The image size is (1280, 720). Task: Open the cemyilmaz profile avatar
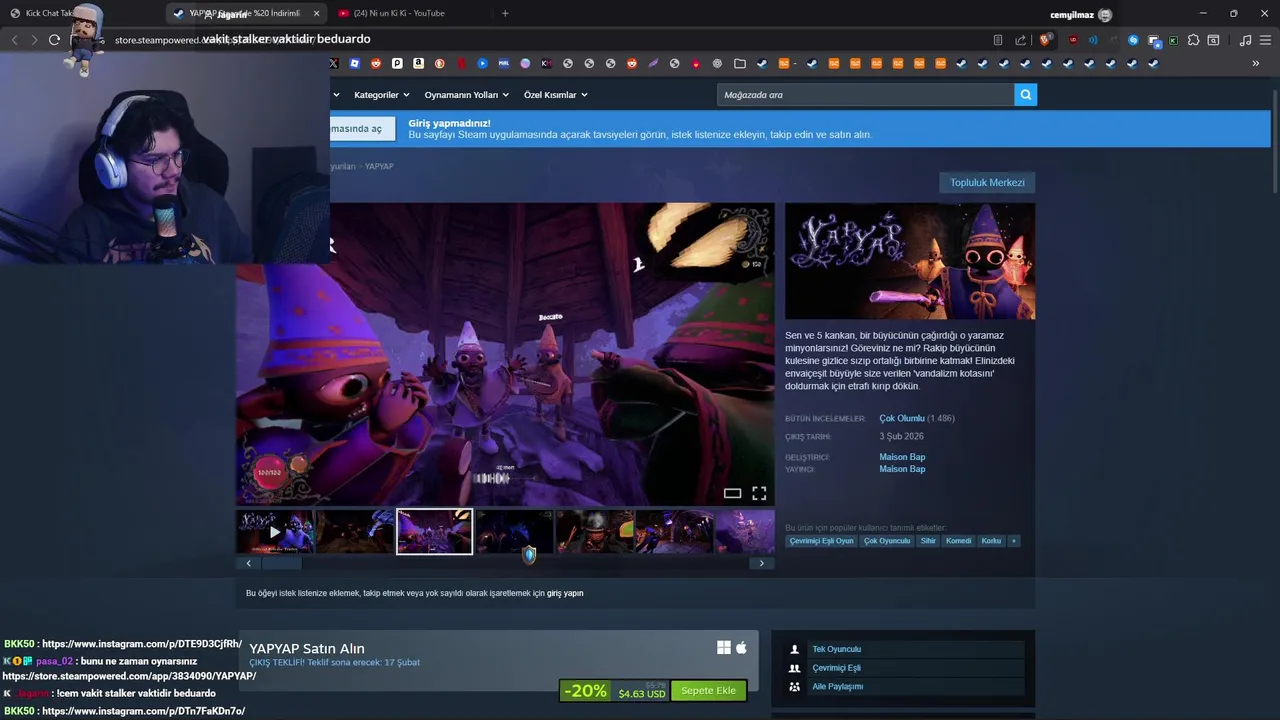[x=1104, y=14]
